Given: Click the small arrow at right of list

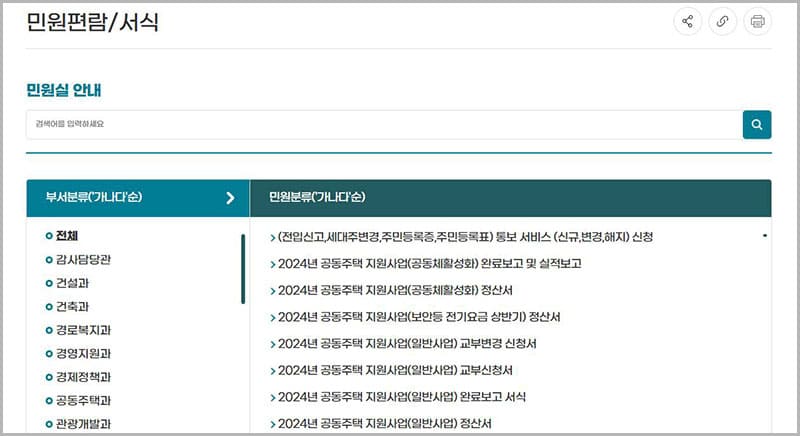Looking at the screenshot, I should click(x=765, y=237).
